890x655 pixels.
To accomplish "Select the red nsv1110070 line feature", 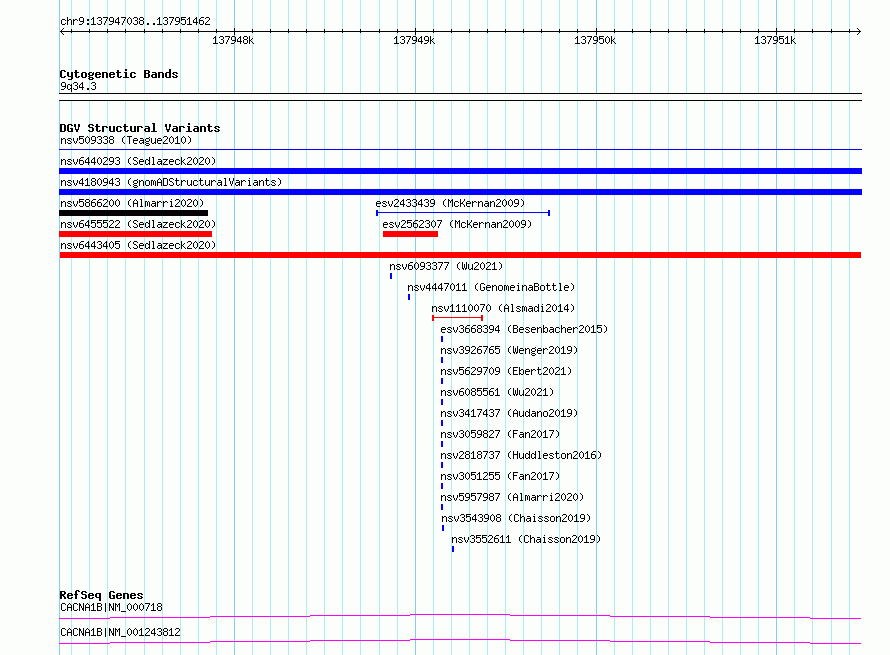I will click(457, 318).
